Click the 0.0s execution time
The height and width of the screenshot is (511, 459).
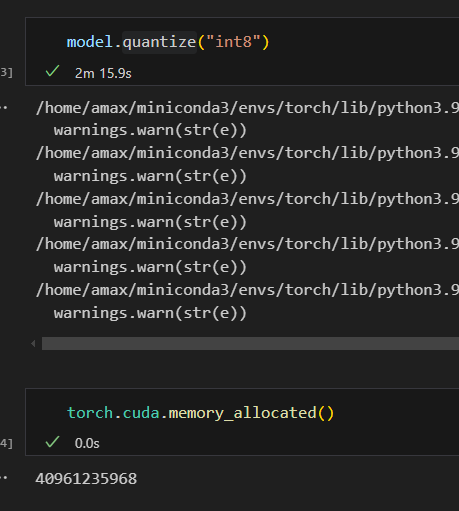click(87, 443)
